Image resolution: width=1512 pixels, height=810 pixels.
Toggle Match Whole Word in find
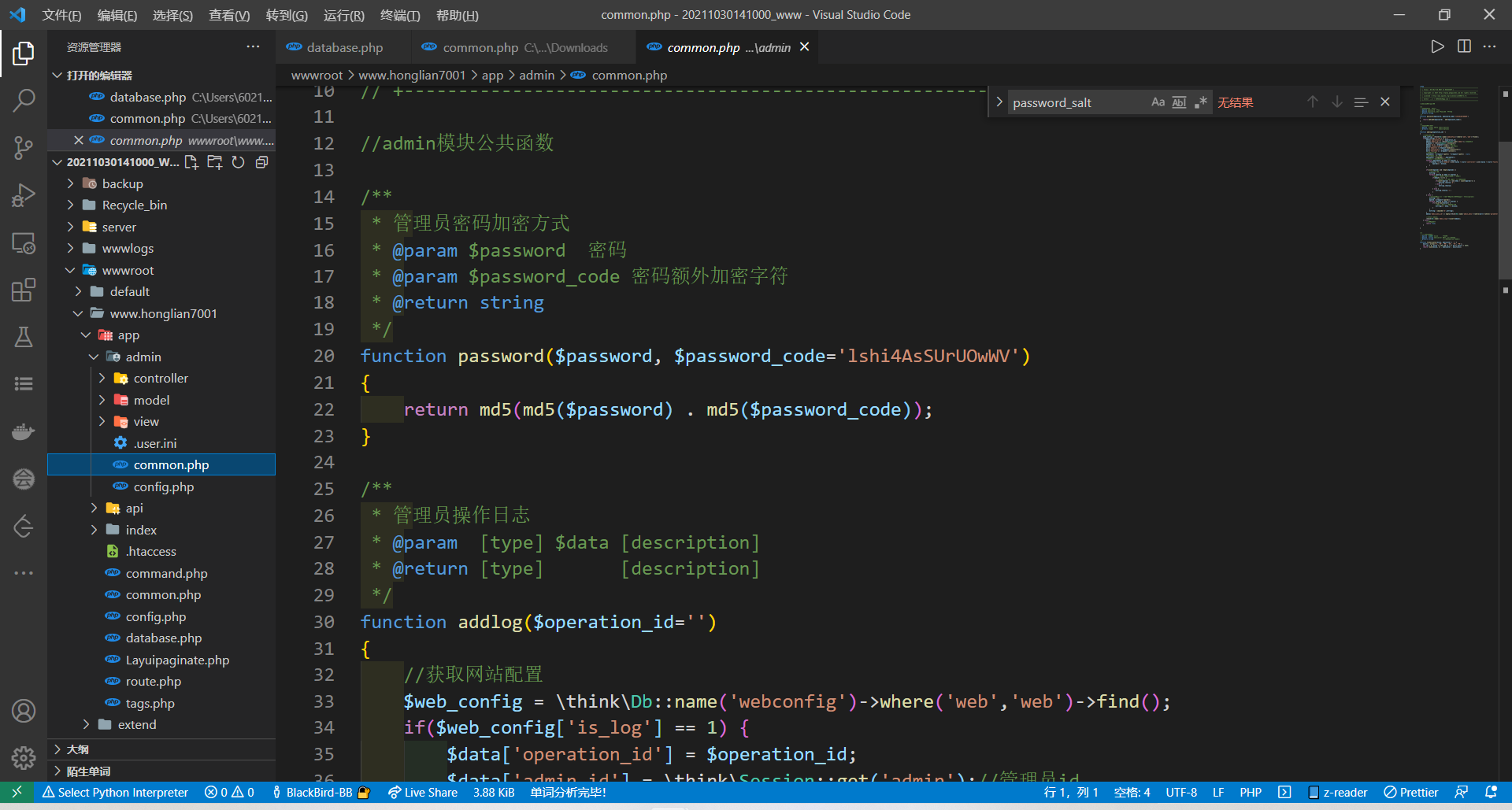pos(1179,102)
